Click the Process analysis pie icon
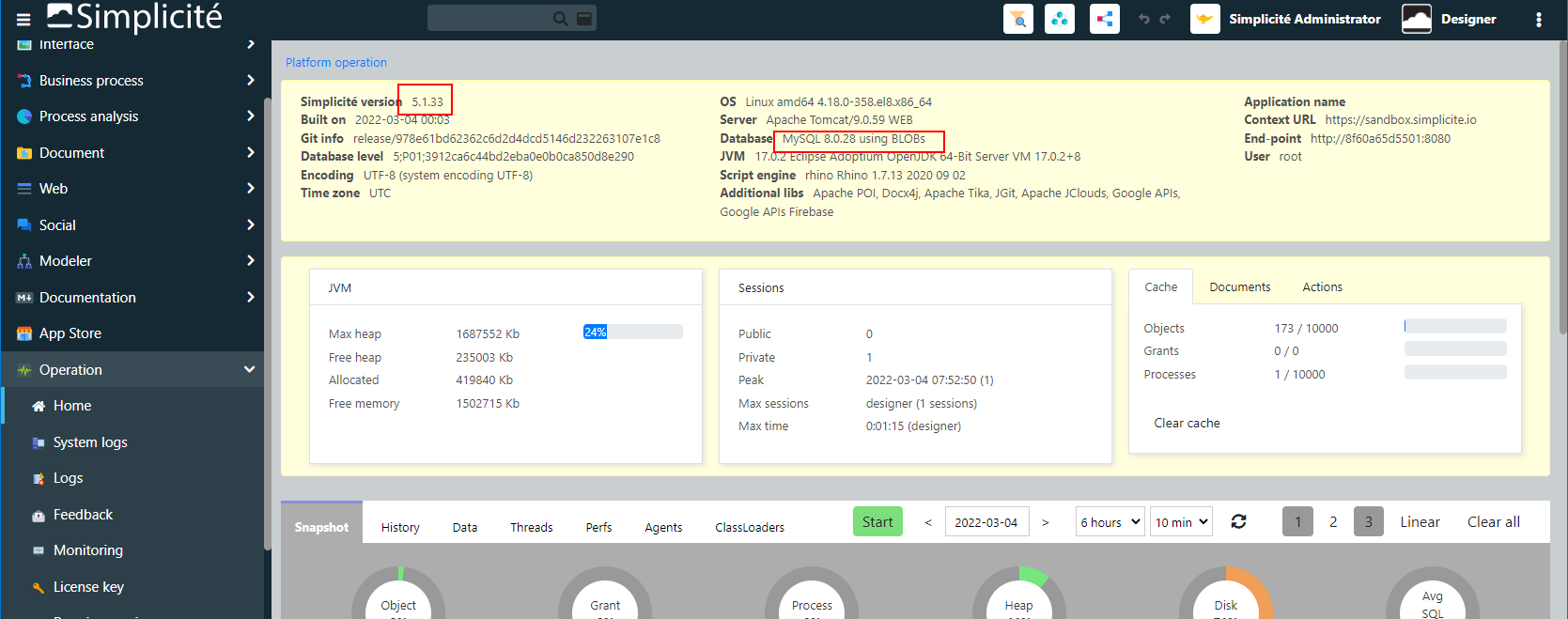The width and height of the screenshot is (1568, 619). coord(24,116)
